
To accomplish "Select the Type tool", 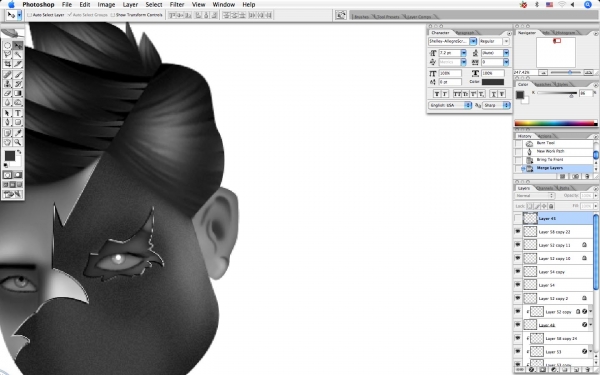I will (x=18, y=113).
